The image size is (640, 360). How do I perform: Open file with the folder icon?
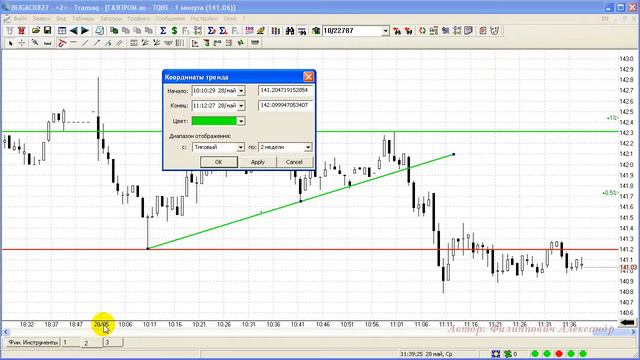36,31
